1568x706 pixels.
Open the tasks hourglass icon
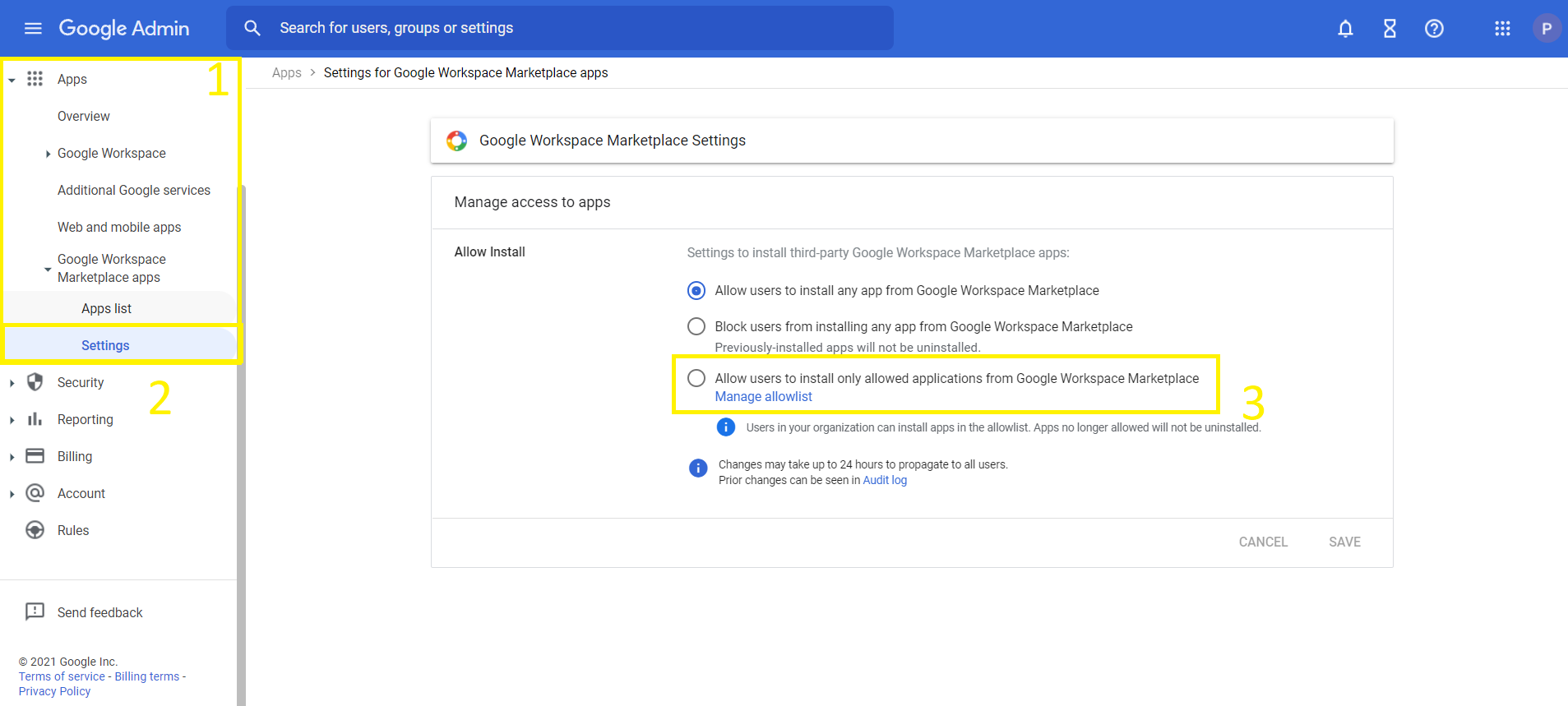(1390, 29)
